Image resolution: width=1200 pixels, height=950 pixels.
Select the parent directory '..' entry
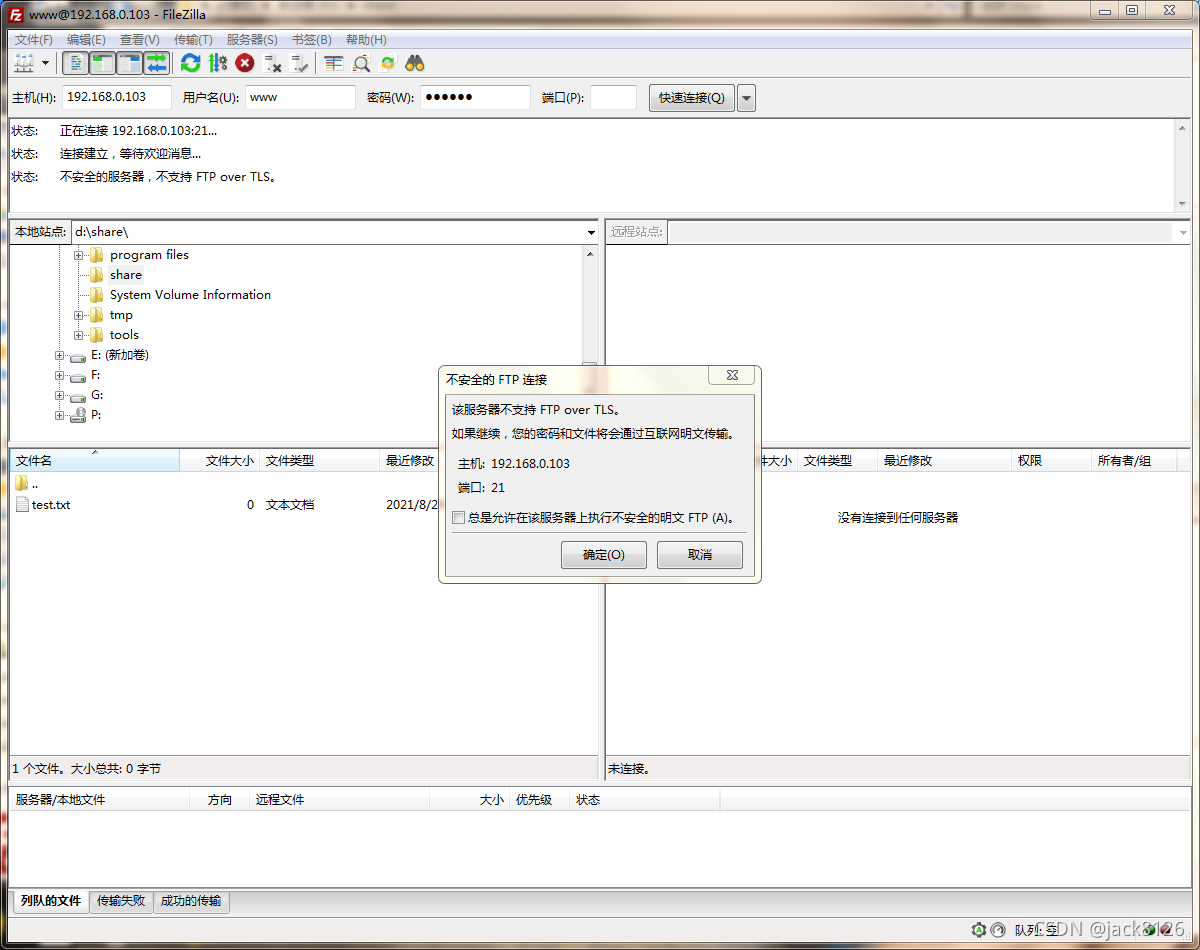[x=27, y=484]
